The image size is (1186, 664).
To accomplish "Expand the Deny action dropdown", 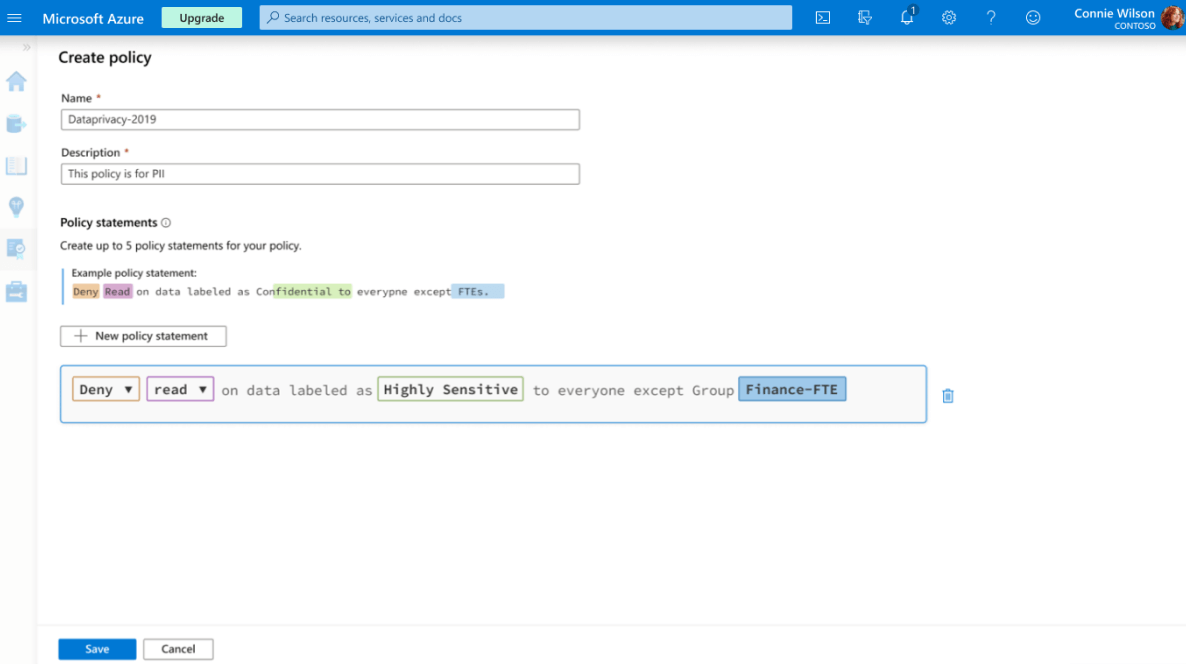I will point(106,390).
